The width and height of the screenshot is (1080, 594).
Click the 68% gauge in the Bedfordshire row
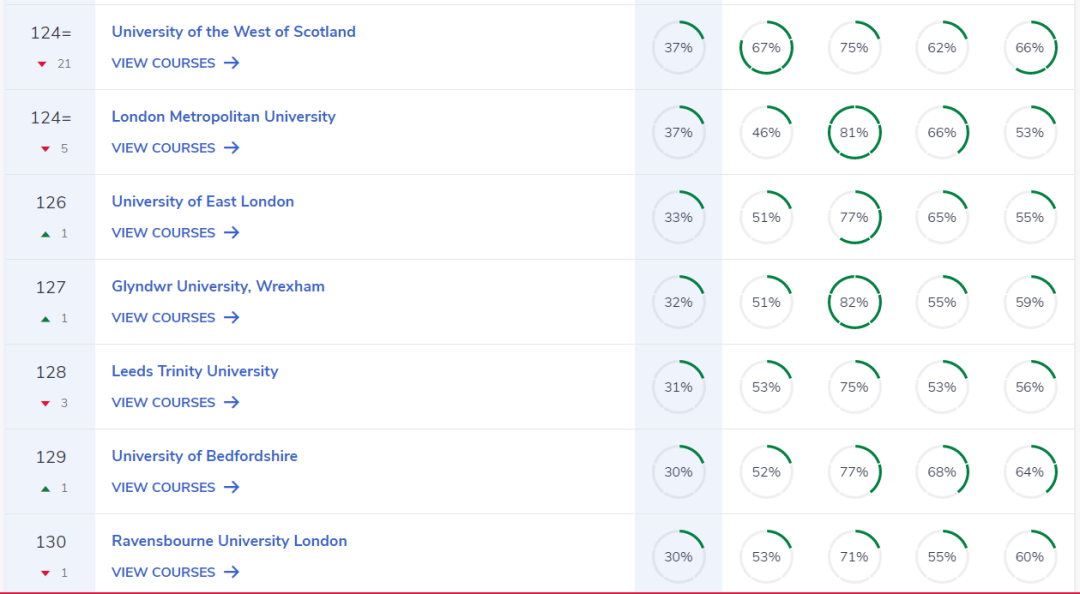tap(942, 472)
